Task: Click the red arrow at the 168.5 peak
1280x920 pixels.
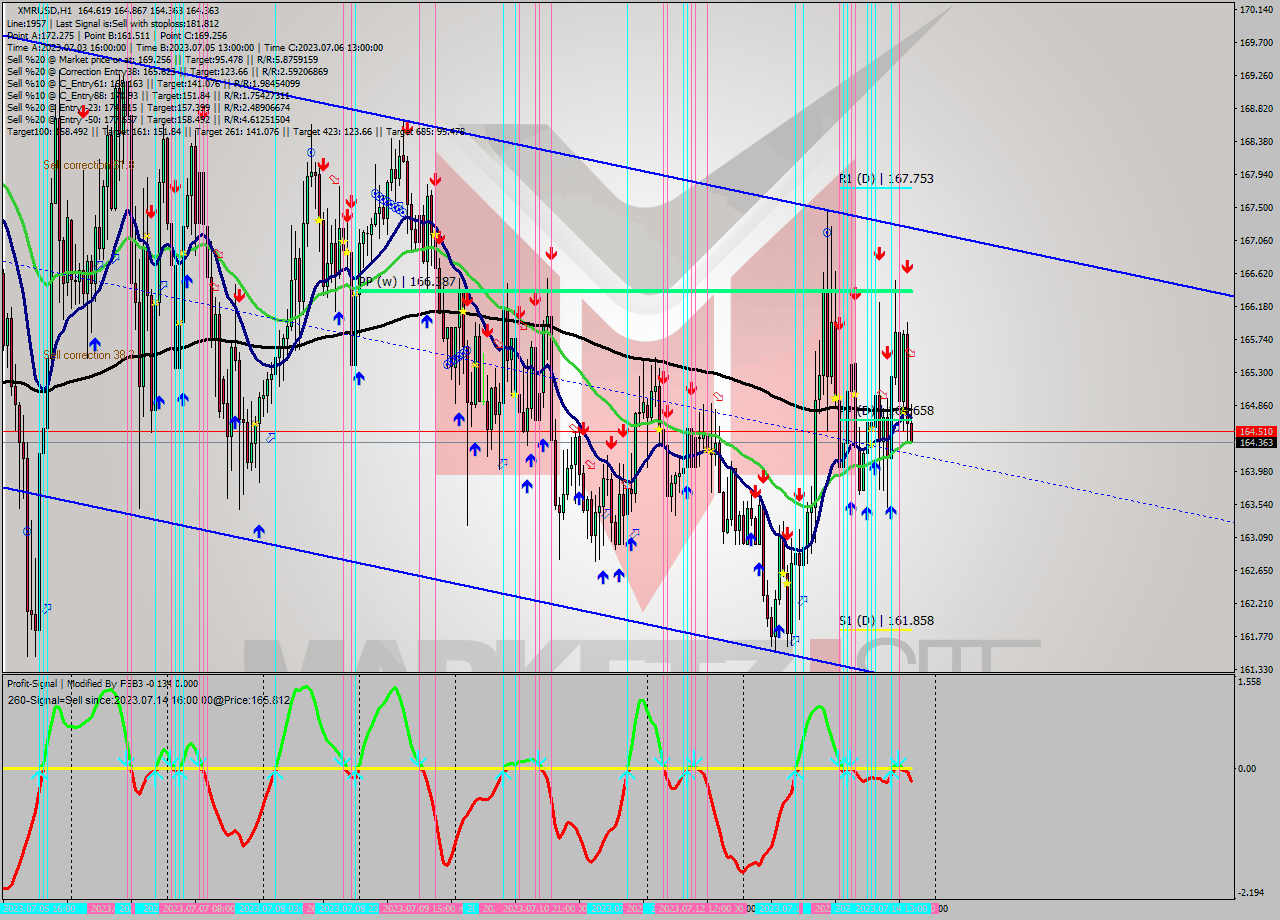Action: pos(407,127)
